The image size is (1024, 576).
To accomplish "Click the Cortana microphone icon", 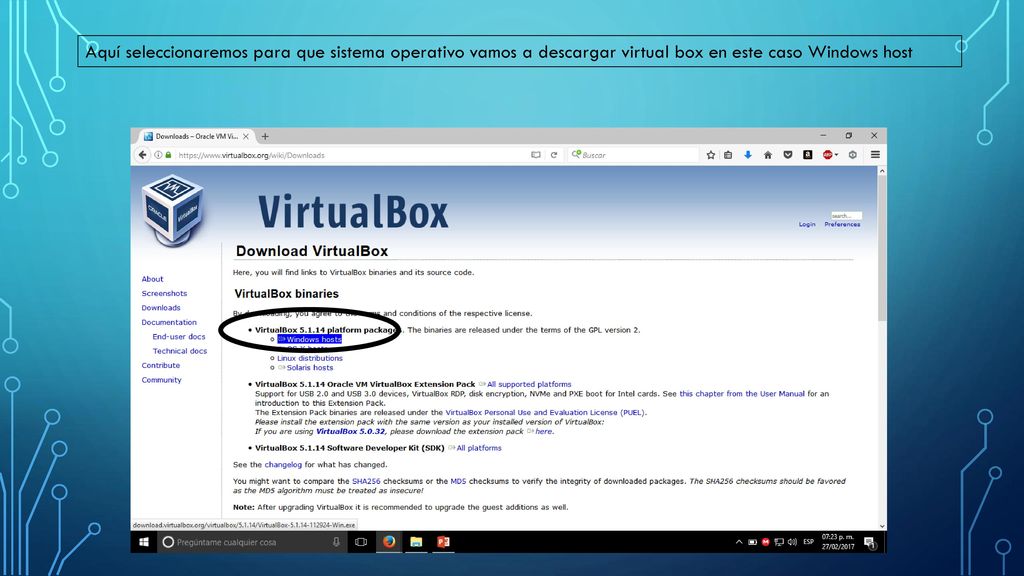I will pyautogui.click(x=336, y=542).
